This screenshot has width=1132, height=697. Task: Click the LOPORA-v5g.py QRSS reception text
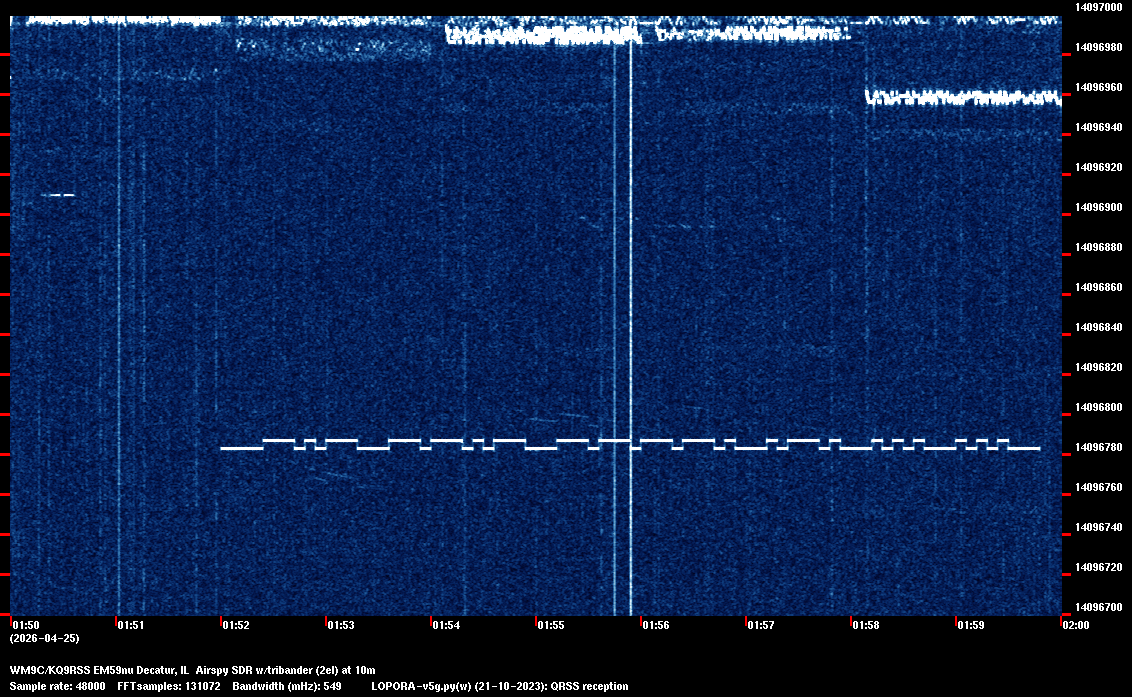tap(500, 686)
